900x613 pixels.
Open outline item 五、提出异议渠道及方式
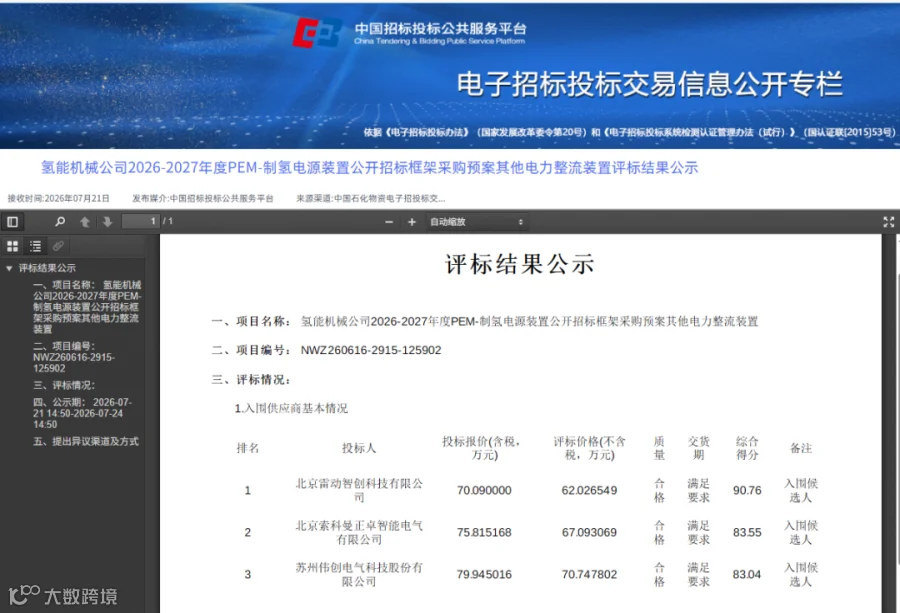coord(86,441)
